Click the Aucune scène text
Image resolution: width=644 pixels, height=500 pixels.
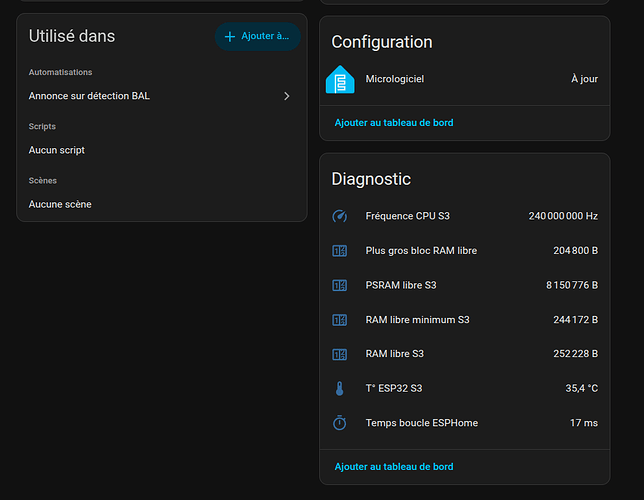[x=60, y=205]
